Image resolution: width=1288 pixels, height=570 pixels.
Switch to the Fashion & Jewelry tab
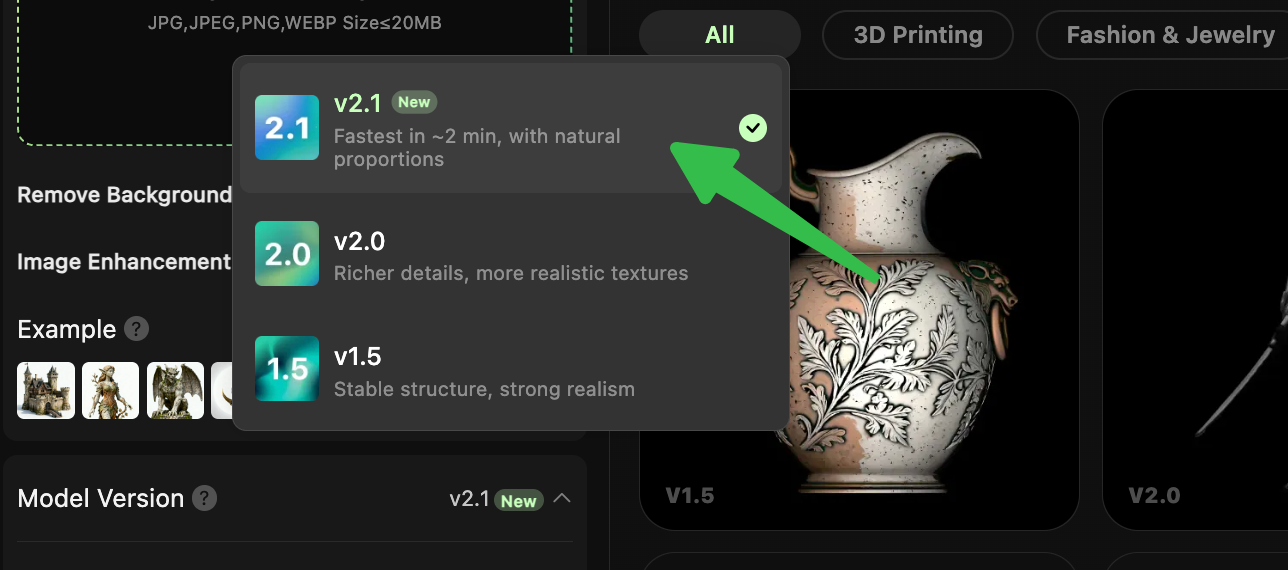coord(1163,35)
